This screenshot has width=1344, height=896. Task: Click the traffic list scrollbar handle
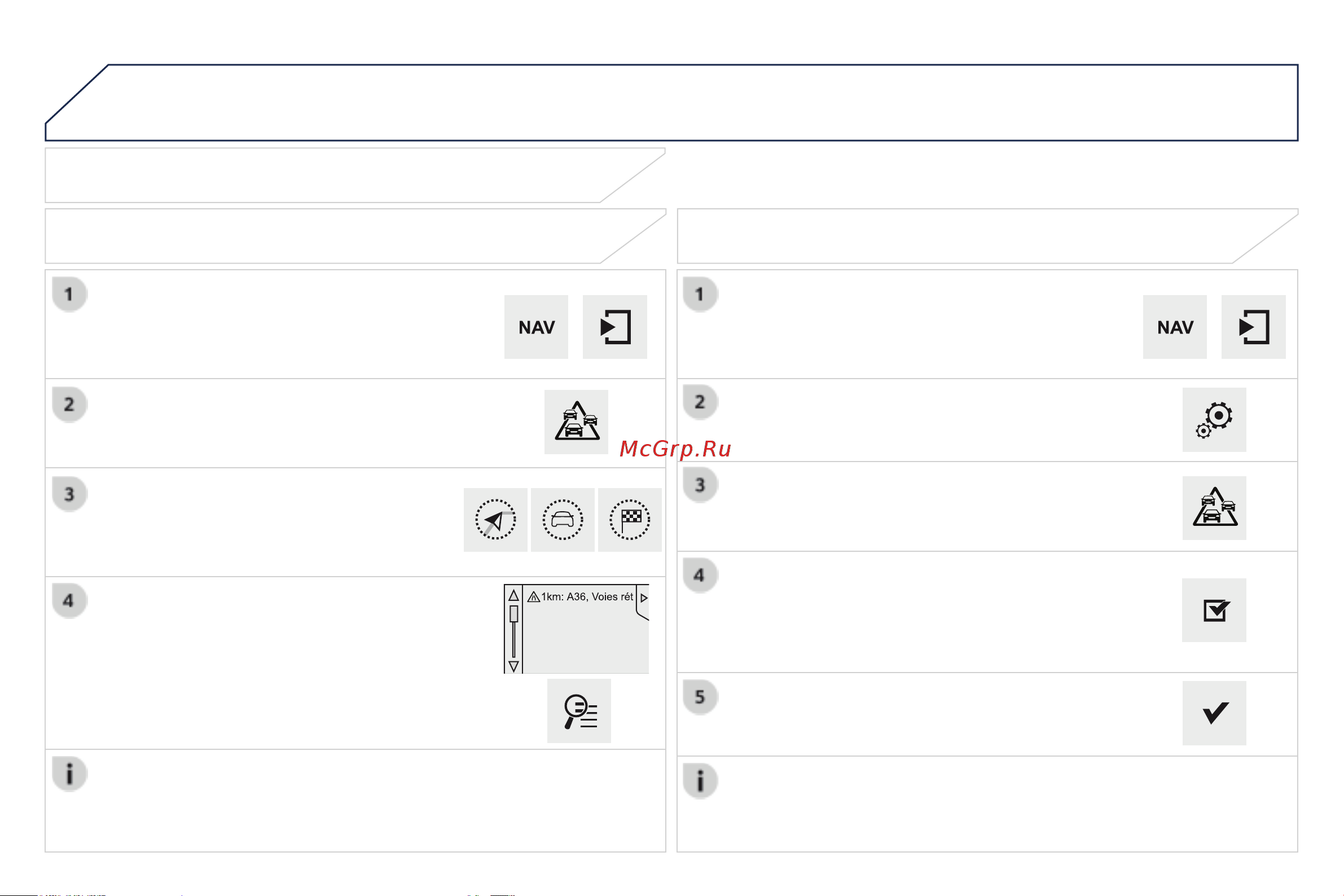(513, 614)
